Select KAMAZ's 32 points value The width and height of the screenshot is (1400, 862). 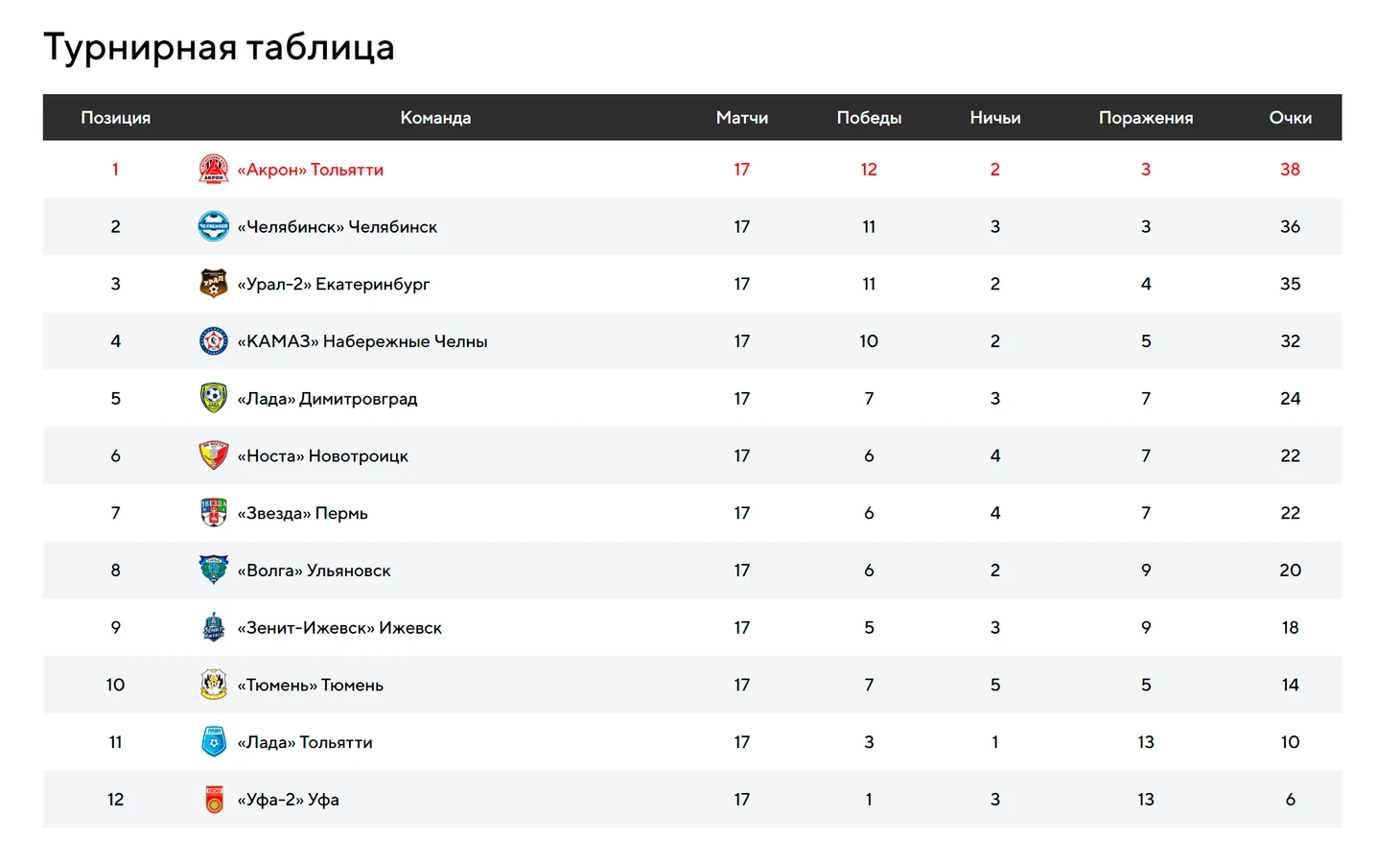tap(1291, 341)
